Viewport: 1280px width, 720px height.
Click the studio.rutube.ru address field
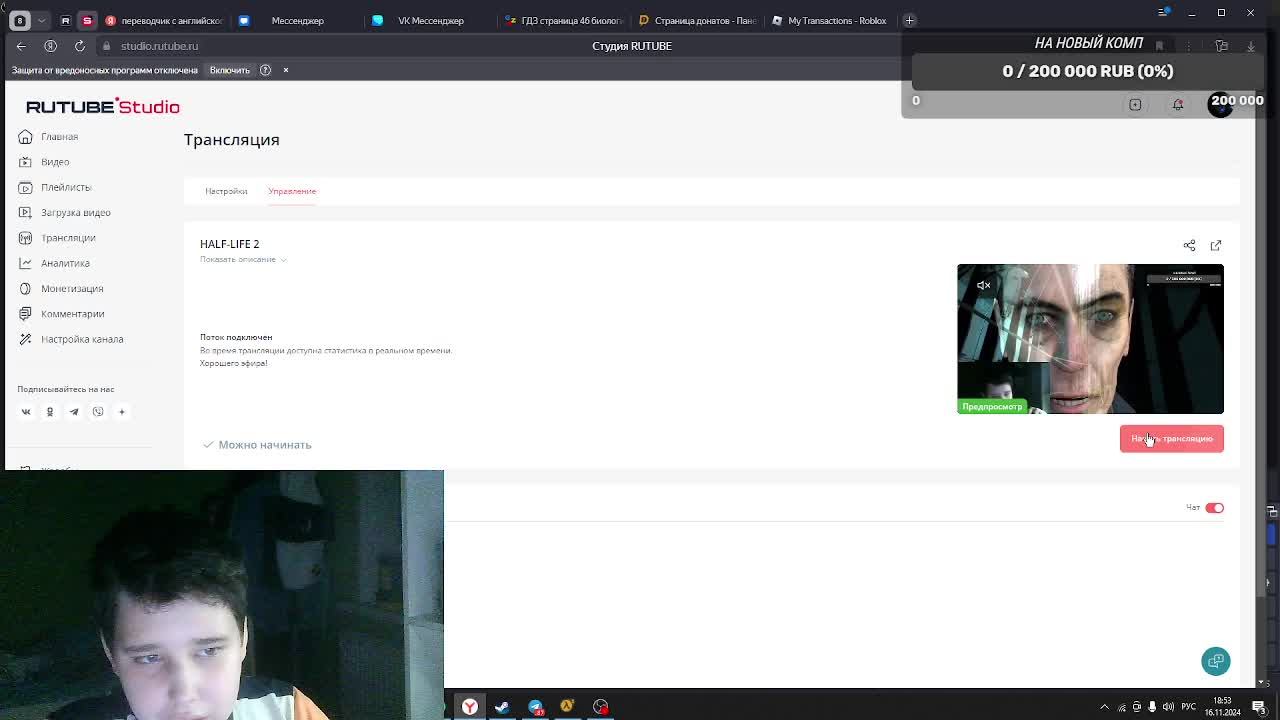click(159, 46)
